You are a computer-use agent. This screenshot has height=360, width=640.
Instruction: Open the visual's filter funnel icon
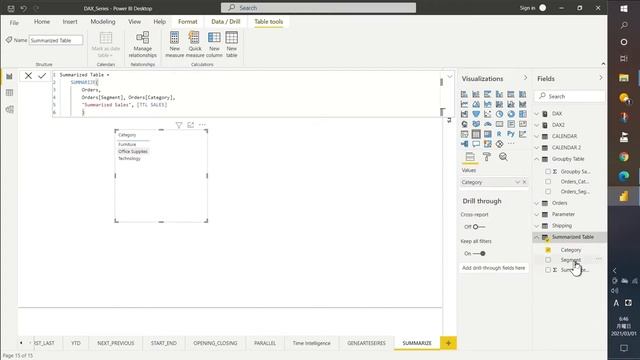coord(179,125)
